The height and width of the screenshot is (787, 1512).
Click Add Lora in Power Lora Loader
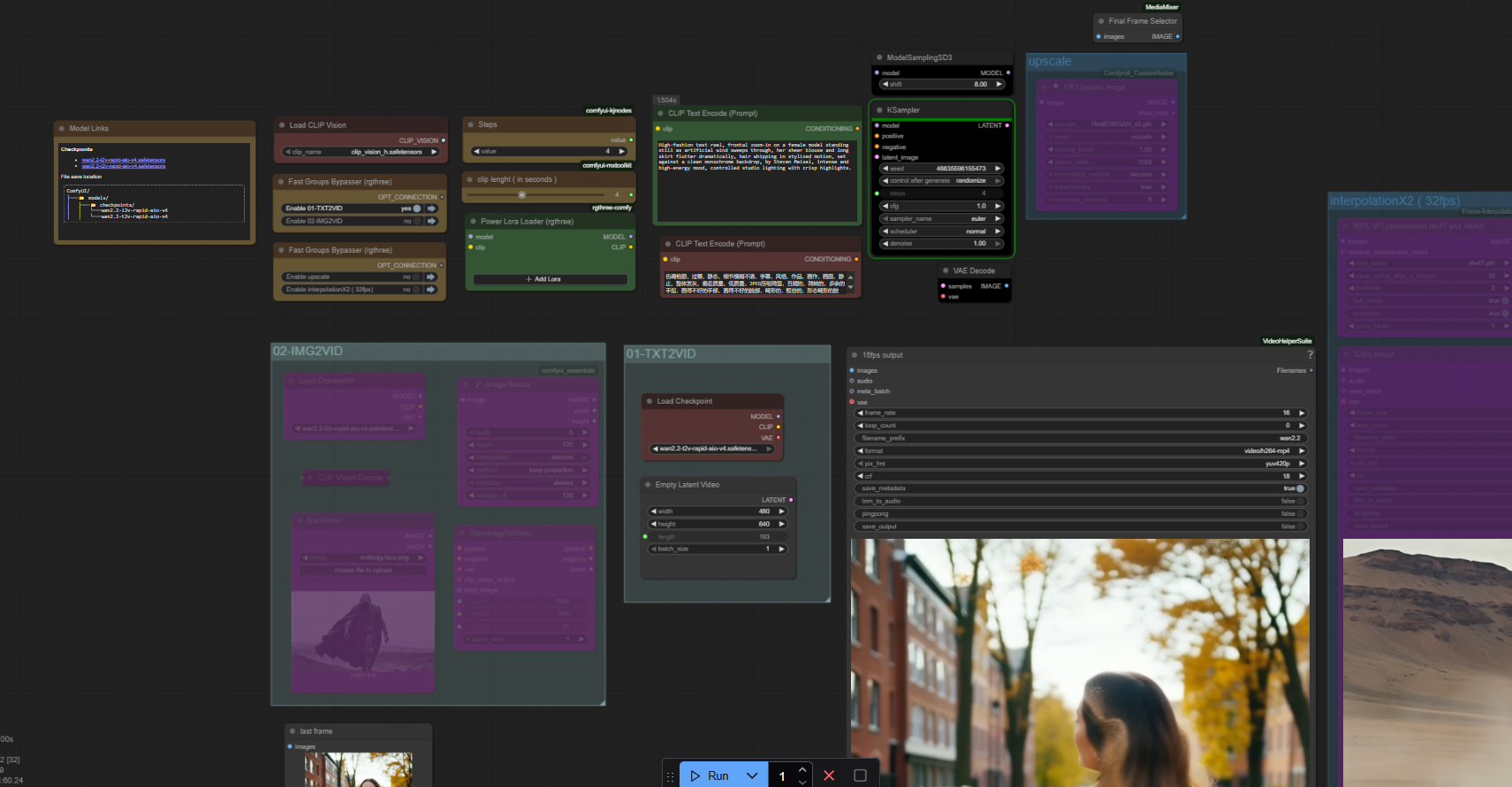click(550, 279)
